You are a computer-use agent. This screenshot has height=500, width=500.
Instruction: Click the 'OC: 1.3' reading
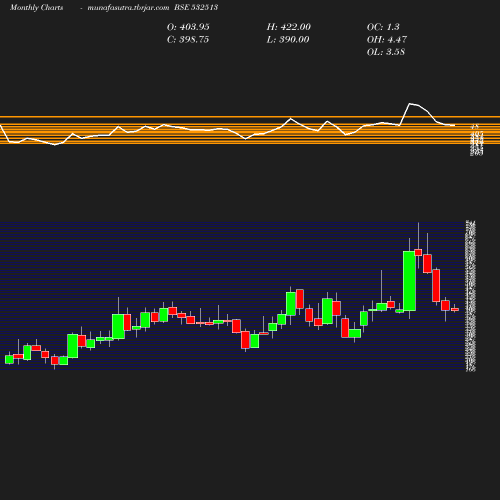point(383,27)
